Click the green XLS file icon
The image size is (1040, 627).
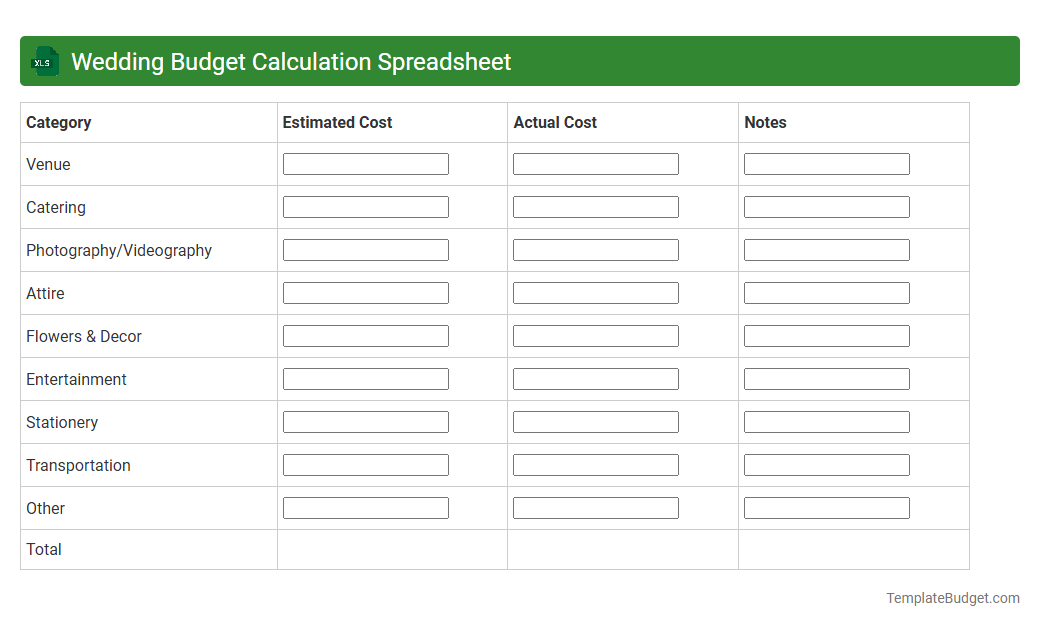coord(44,61)
